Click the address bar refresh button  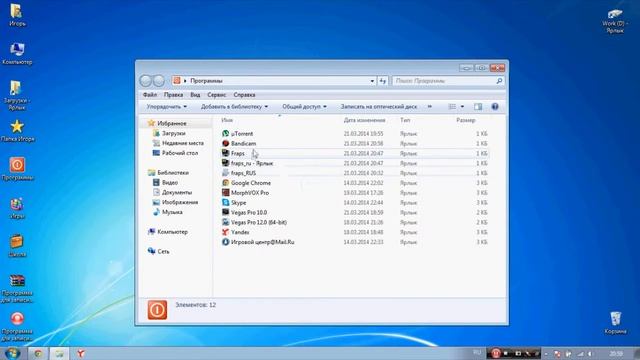point(382,81)
